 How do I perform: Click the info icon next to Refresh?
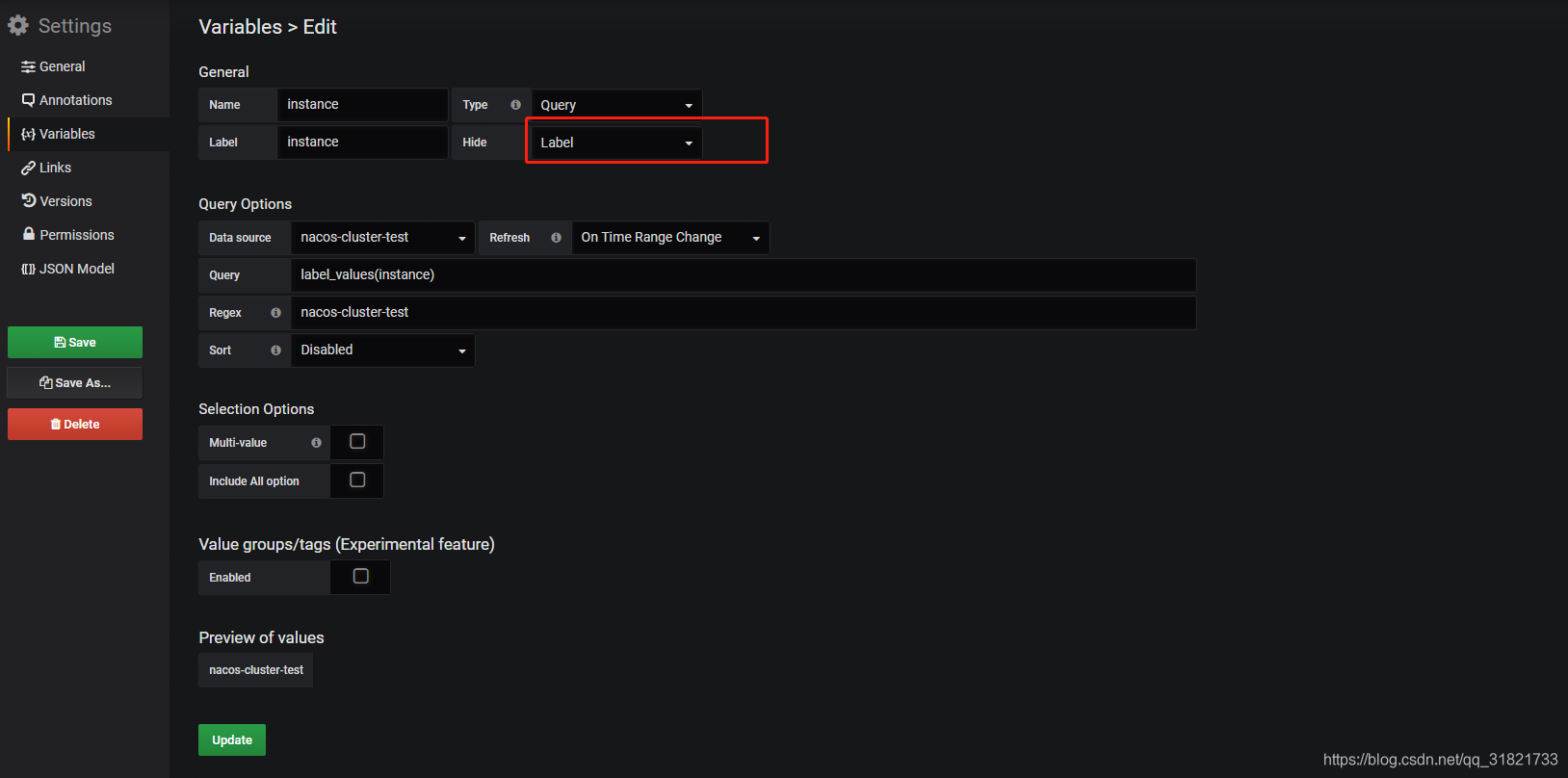[556, 238]
